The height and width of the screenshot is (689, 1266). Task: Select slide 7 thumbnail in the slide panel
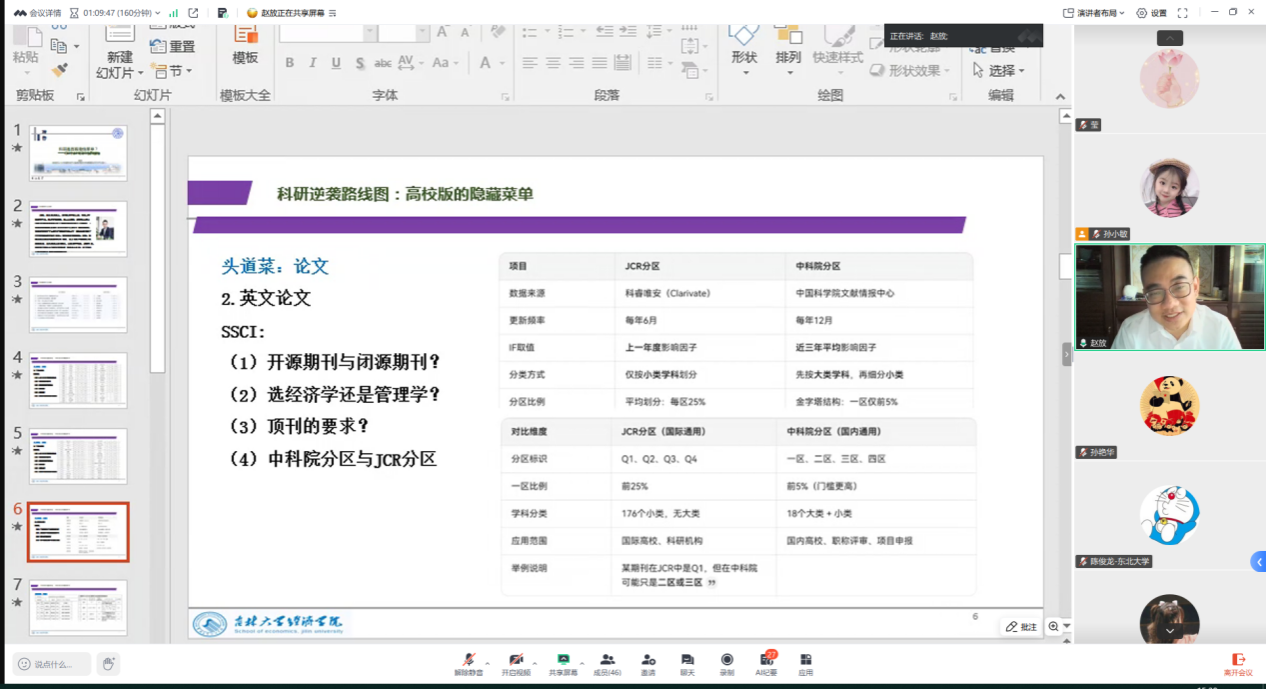(78, 607)
